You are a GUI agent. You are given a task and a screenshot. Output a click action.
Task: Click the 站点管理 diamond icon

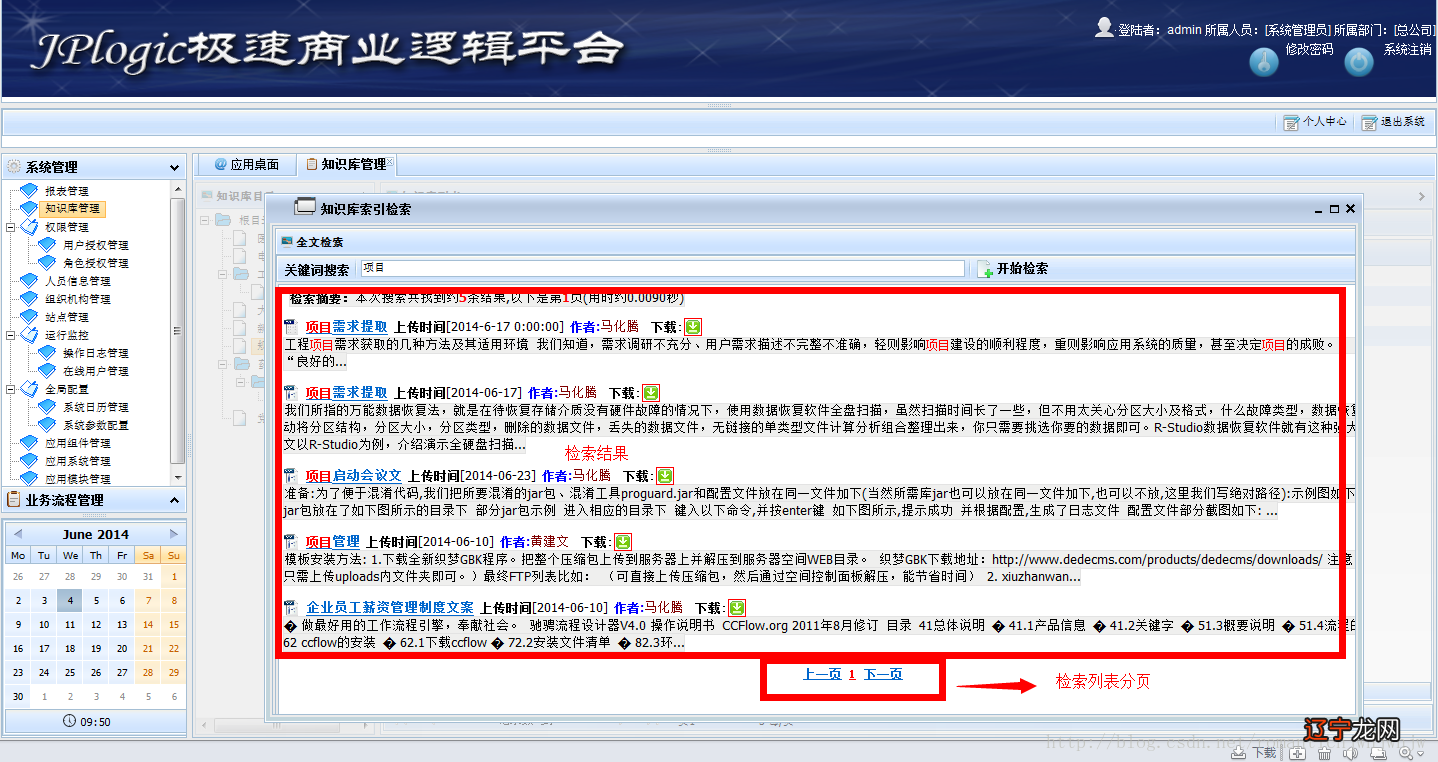pyautogui.click(x=29, y=317)
